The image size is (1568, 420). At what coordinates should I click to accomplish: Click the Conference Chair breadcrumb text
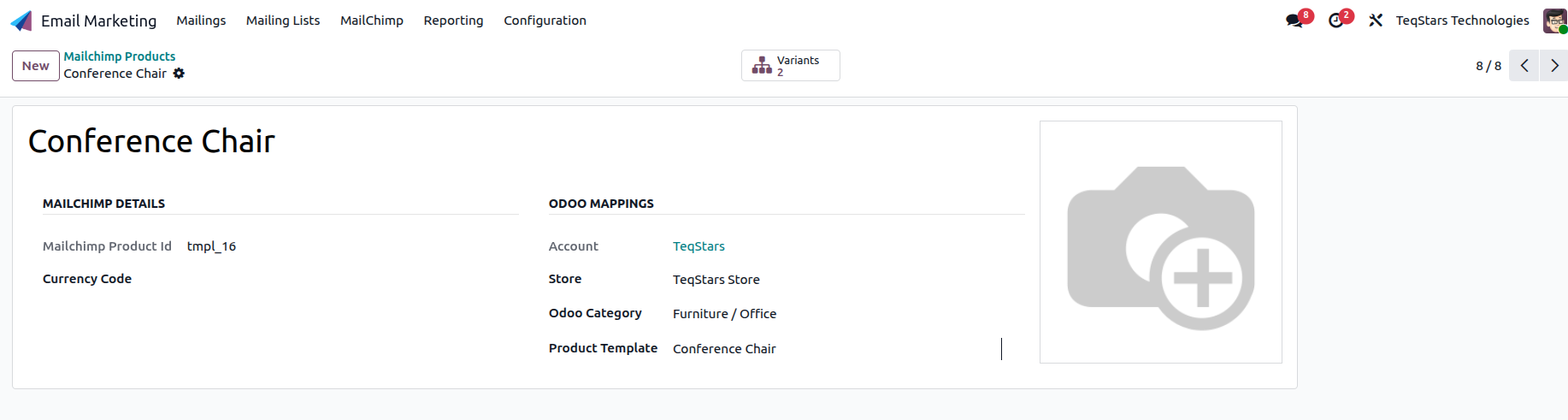click(115, 74)
